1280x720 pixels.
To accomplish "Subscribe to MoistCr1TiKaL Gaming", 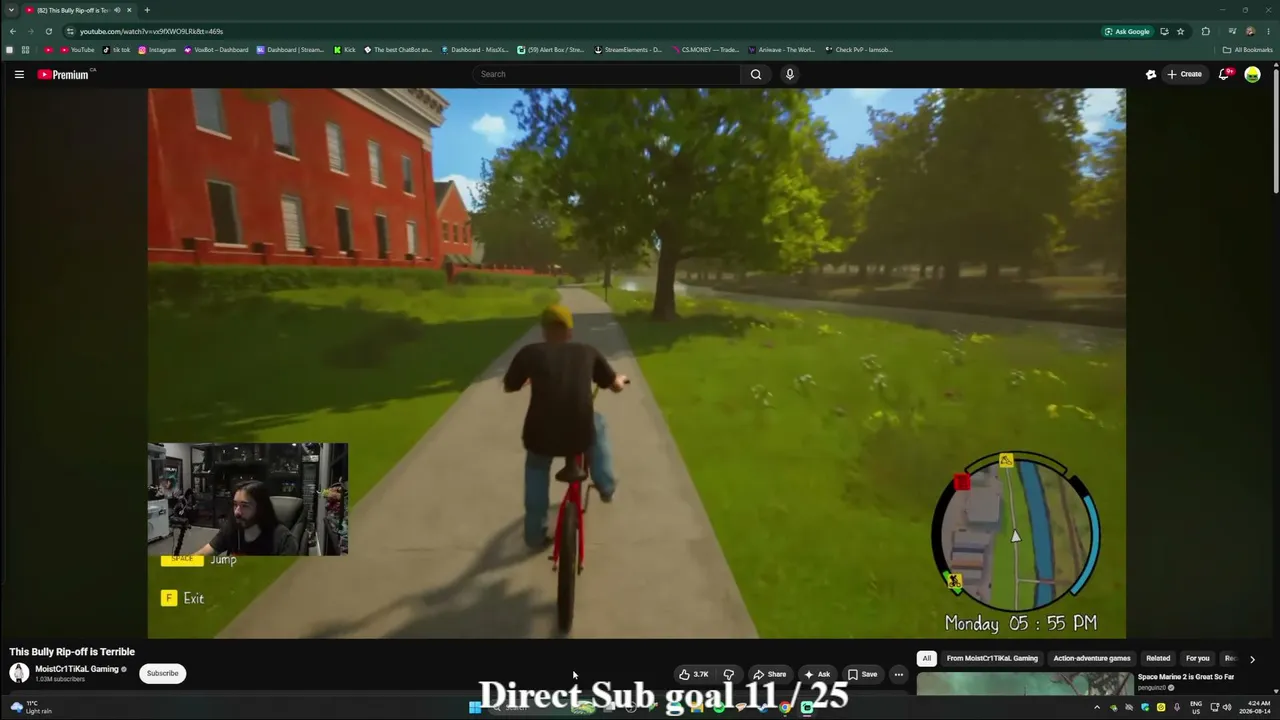I will click(162, 673).
